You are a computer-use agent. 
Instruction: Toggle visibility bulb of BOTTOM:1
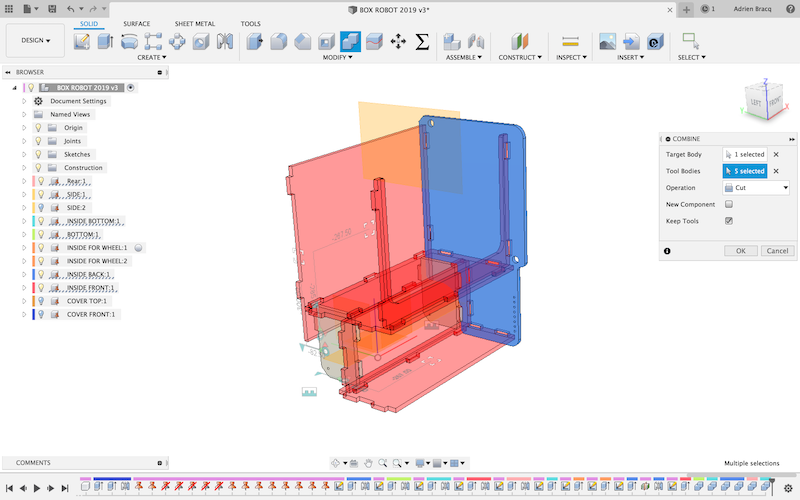click(41, 234)
